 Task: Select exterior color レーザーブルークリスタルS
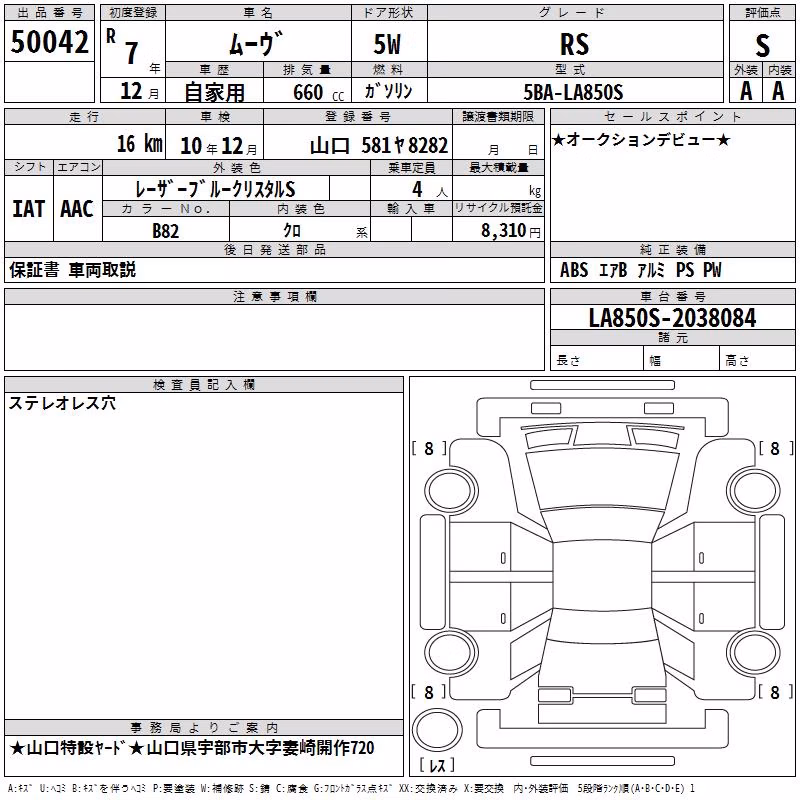215,189
